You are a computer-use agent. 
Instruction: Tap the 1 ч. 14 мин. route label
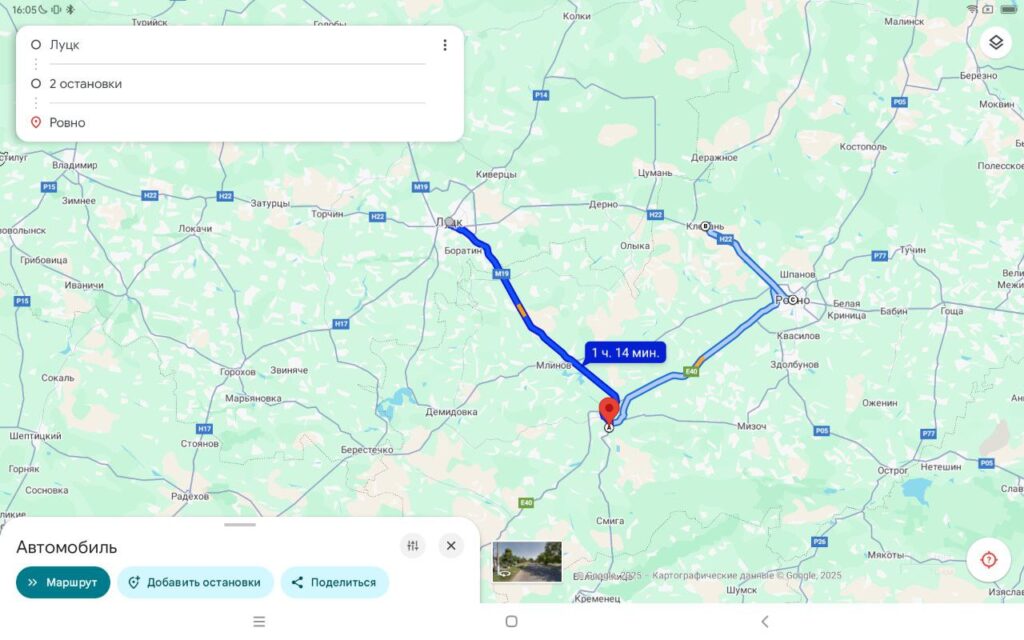coord(625,353)
